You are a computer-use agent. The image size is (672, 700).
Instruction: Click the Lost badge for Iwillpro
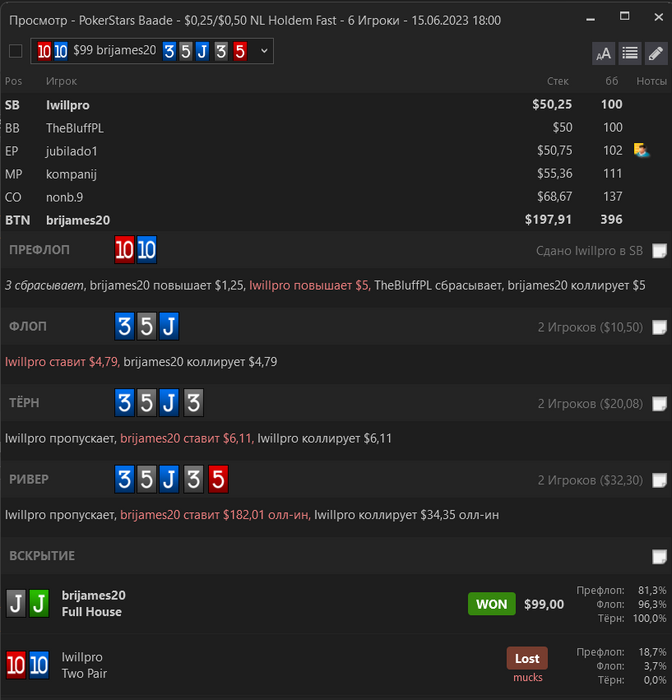click(x=527, y=658)
